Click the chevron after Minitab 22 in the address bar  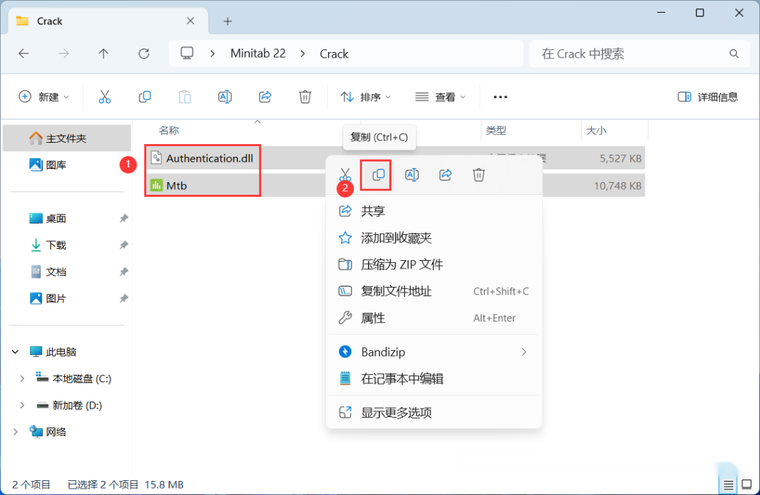[x=303, y=53]
